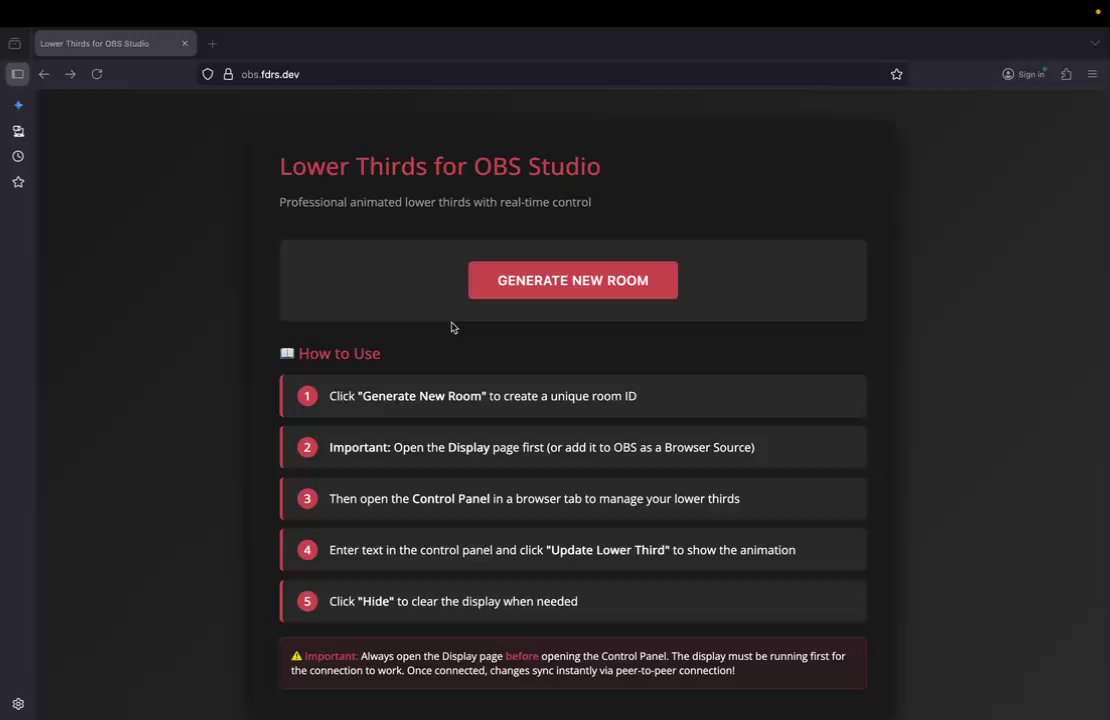
Task: Open synced tabs icon in sidebar
Action: 18,131
